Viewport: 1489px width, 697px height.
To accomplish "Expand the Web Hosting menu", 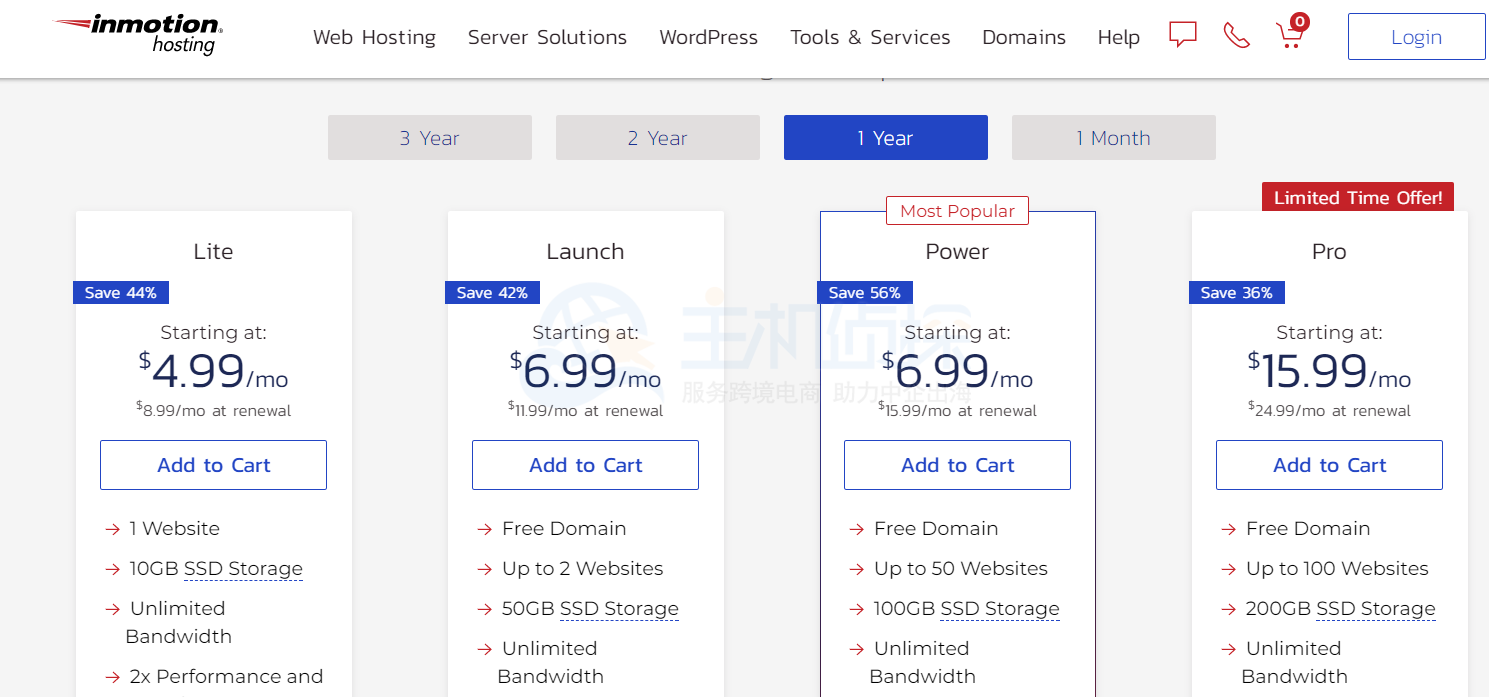I will point(374,37).
